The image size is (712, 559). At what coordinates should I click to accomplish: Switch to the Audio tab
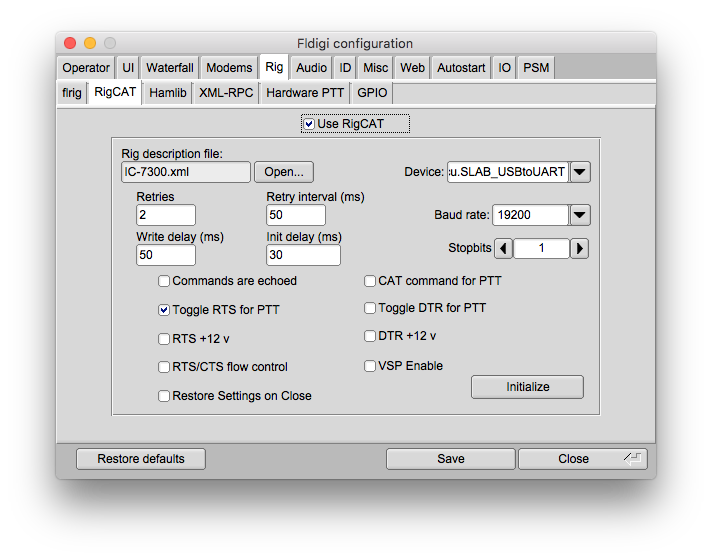tap(312, 68)
